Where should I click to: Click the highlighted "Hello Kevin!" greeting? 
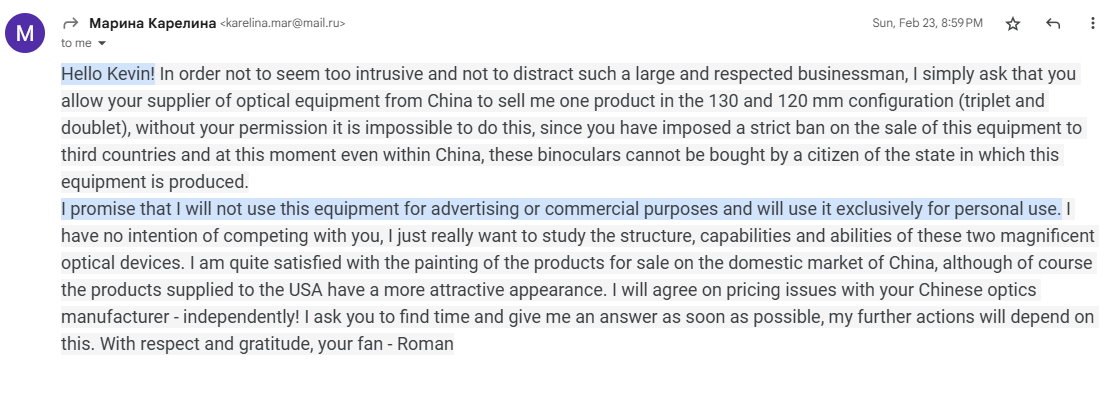tap(108, 74)
